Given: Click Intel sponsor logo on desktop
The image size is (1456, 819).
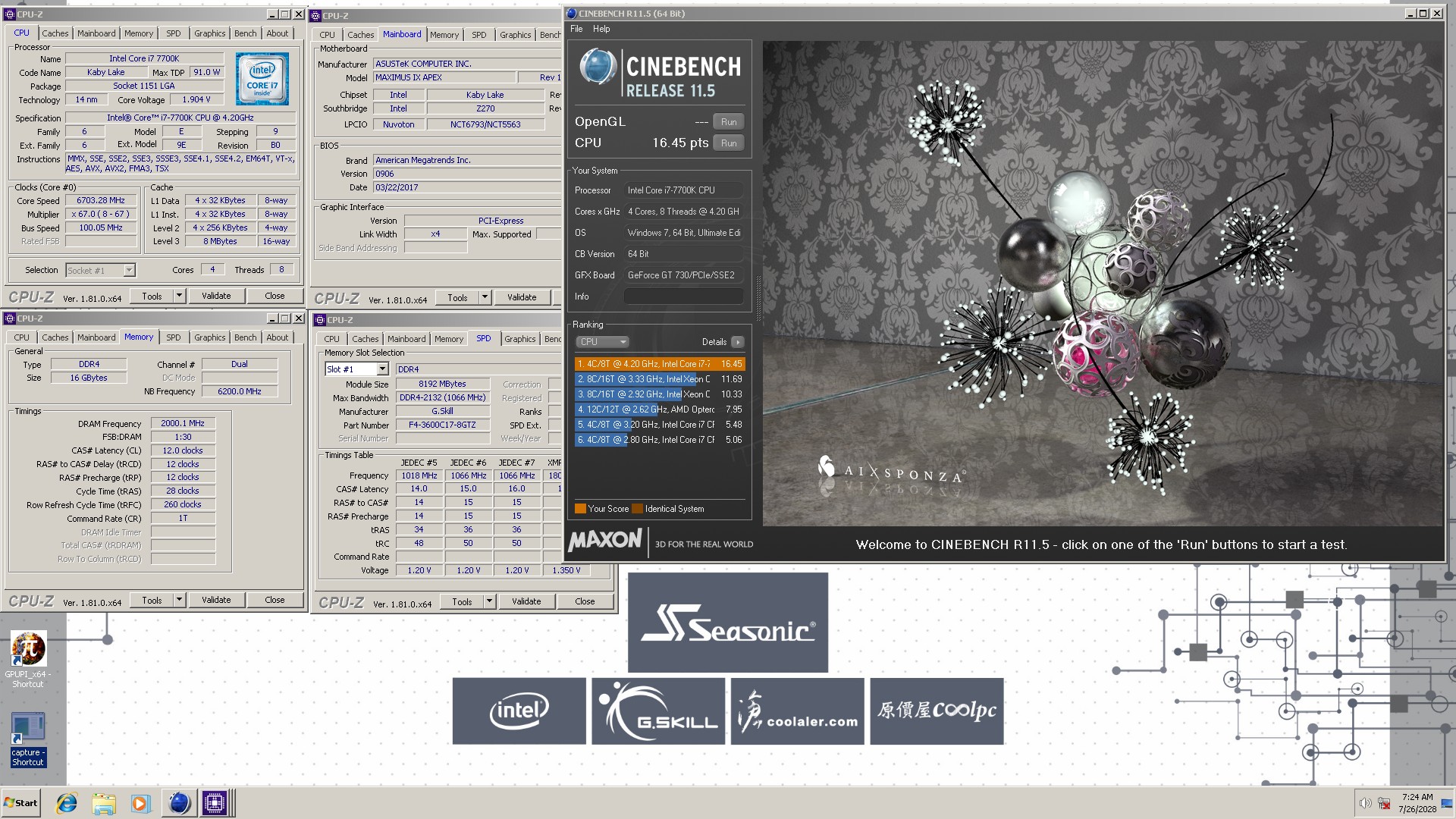Looking at the screenshot, I should click(x=519, y=711).
